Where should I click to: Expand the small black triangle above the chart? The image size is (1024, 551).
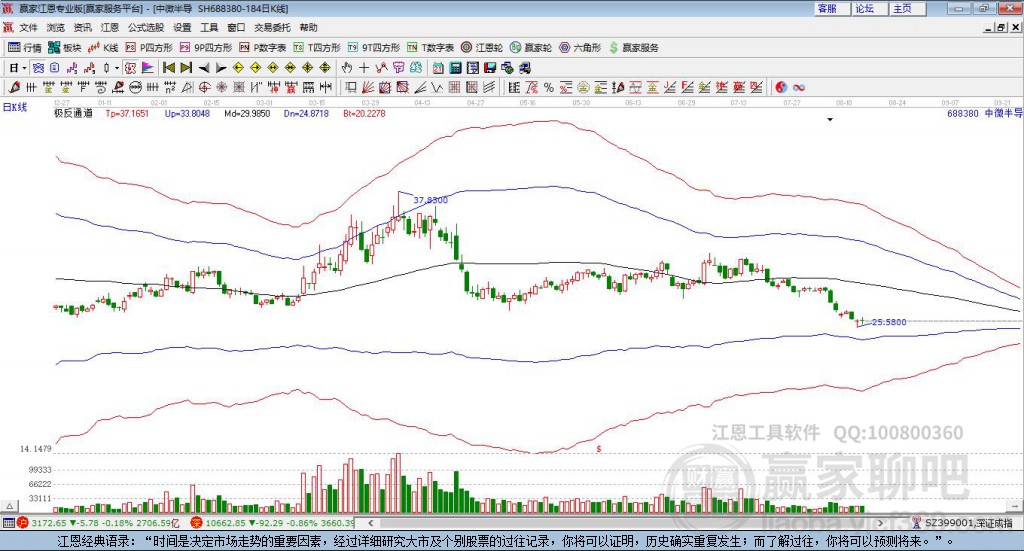click(830, 120)
